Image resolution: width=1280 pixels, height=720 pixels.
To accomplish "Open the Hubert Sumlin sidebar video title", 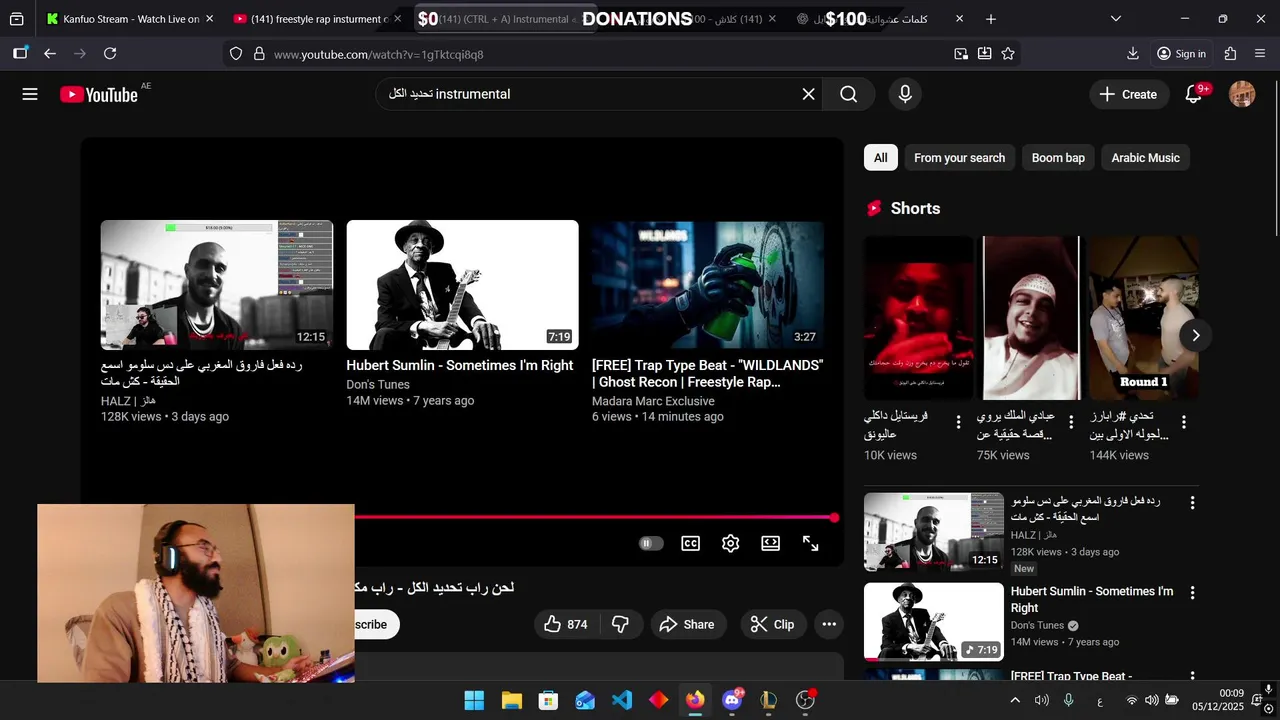I will pyautogui.click(x=1092, y=599).
